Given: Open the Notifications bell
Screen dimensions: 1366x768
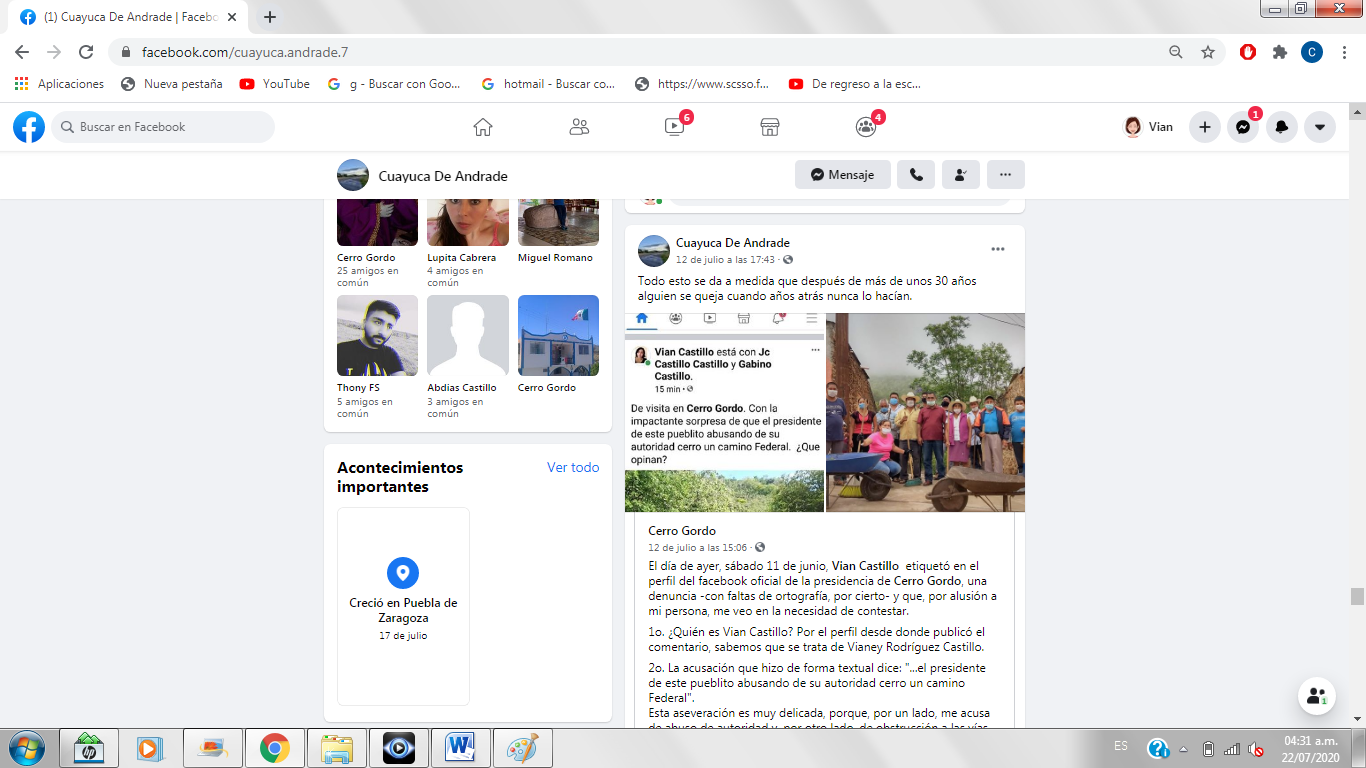Looking at the screenshot, I should coord(1281,127).
